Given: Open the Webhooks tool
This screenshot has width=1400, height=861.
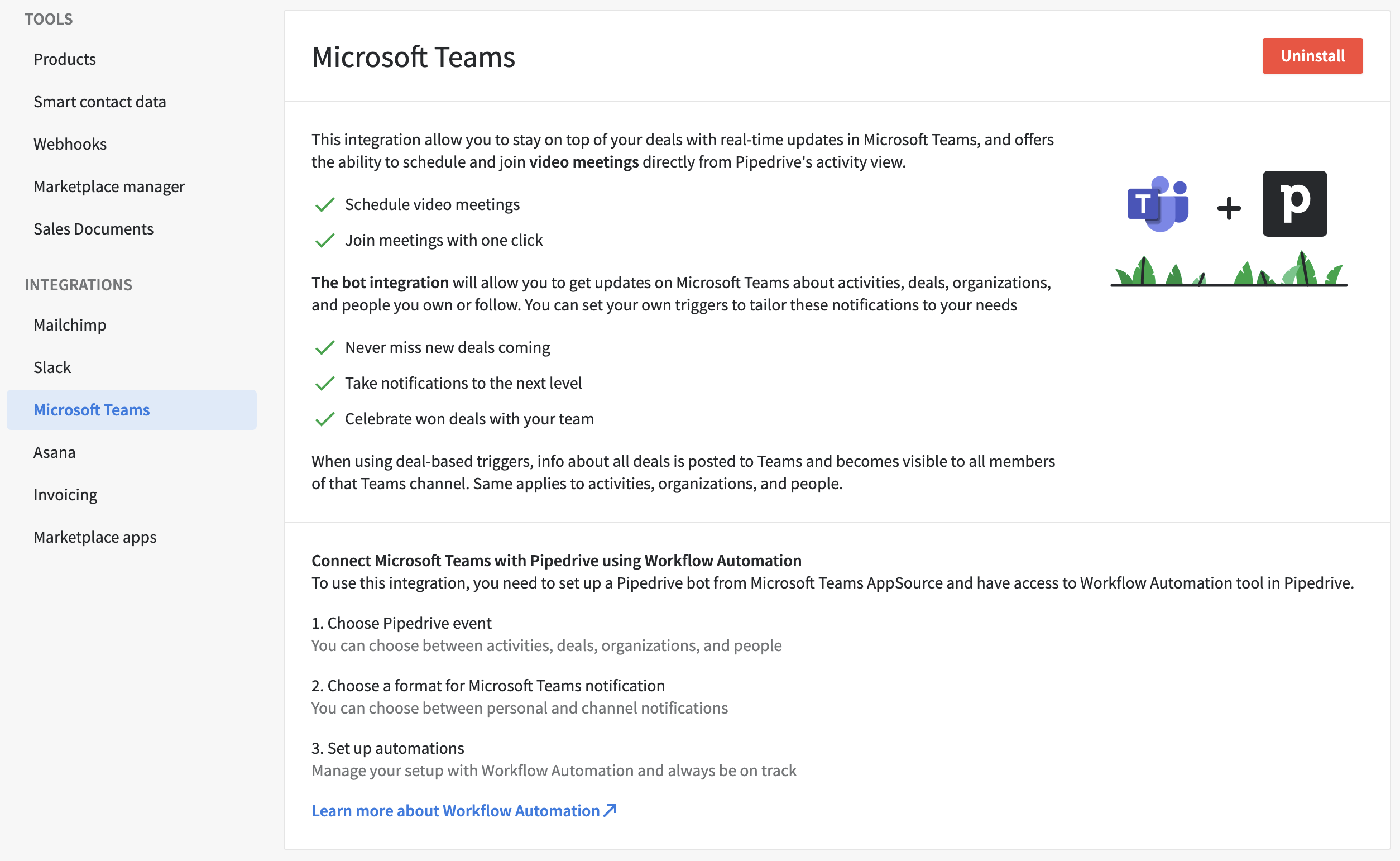Looking at the screenshot, I should pos(70,143).
